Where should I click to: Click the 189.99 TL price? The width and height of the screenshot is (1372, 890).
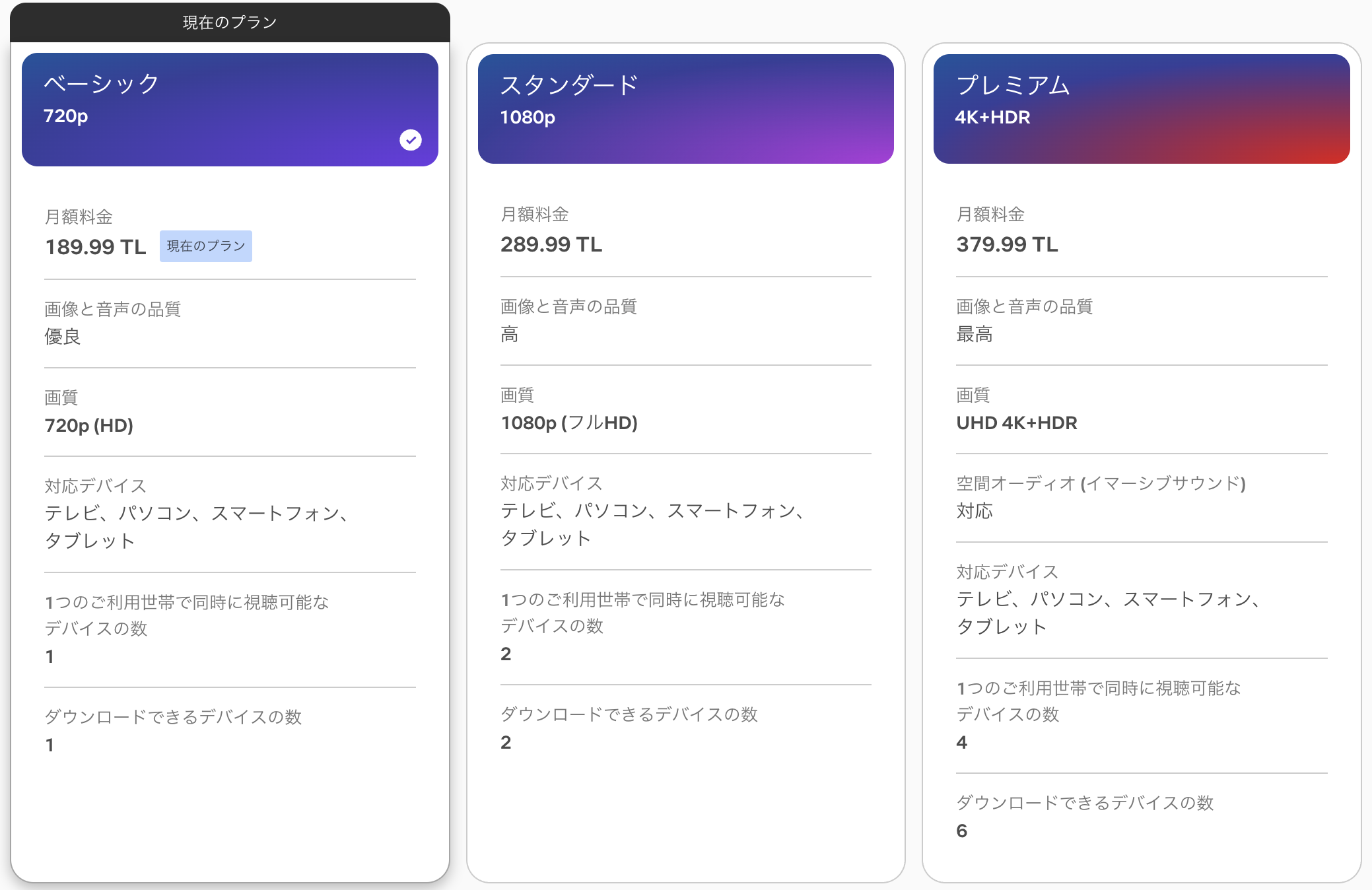click(96, 247)
